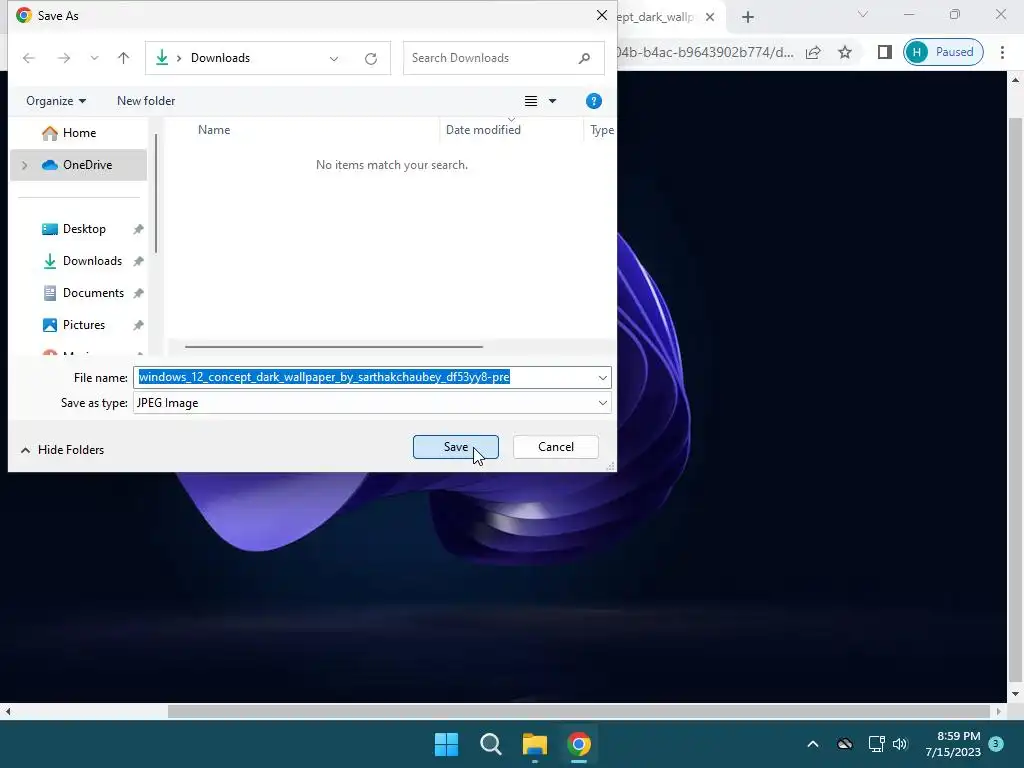
Task: Open the Windows Start menu
Action: tap(446, 744)
